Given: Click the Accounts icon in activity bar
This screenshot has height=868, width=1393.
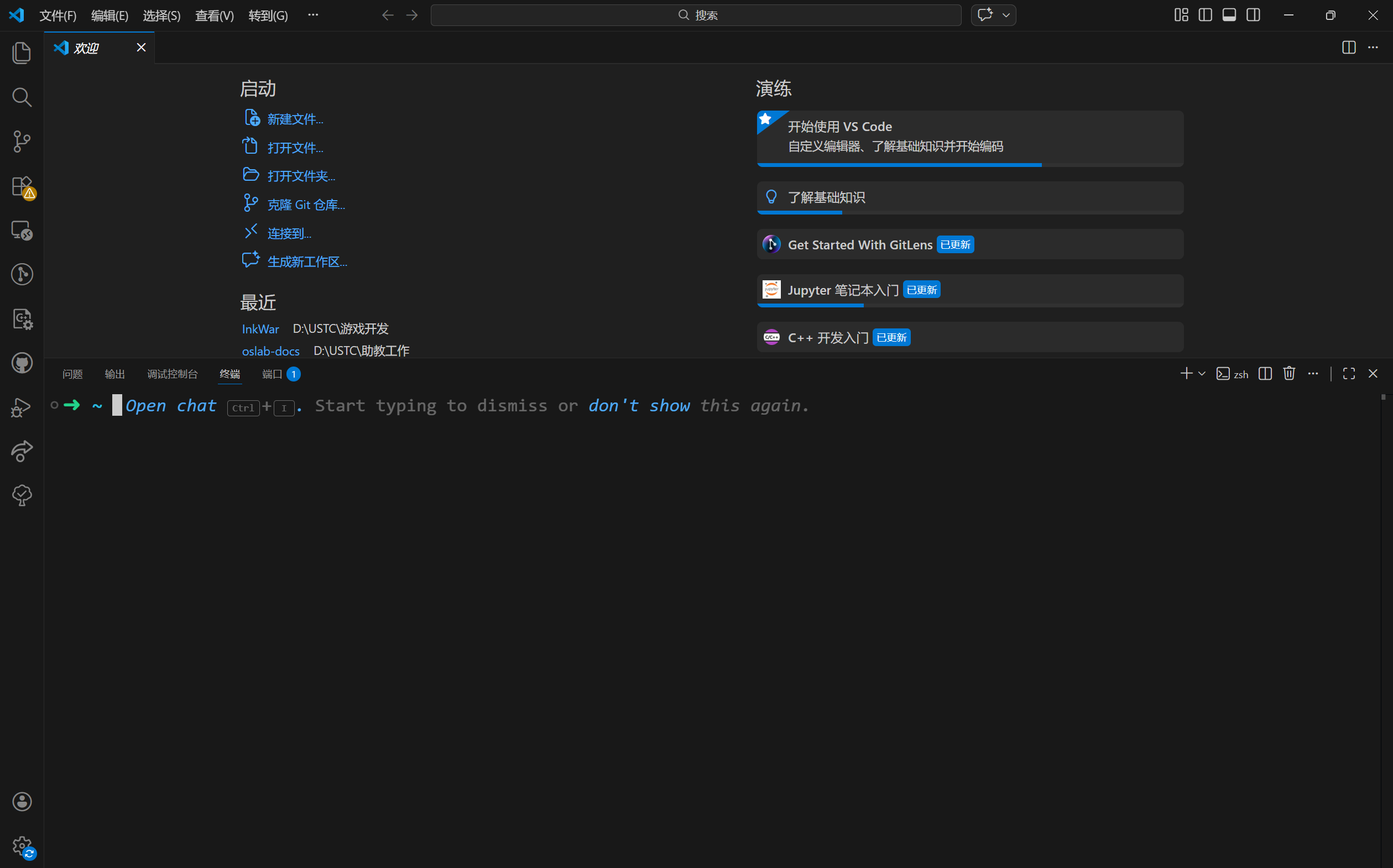Looking at the screenshot, I should coord(22,802).
